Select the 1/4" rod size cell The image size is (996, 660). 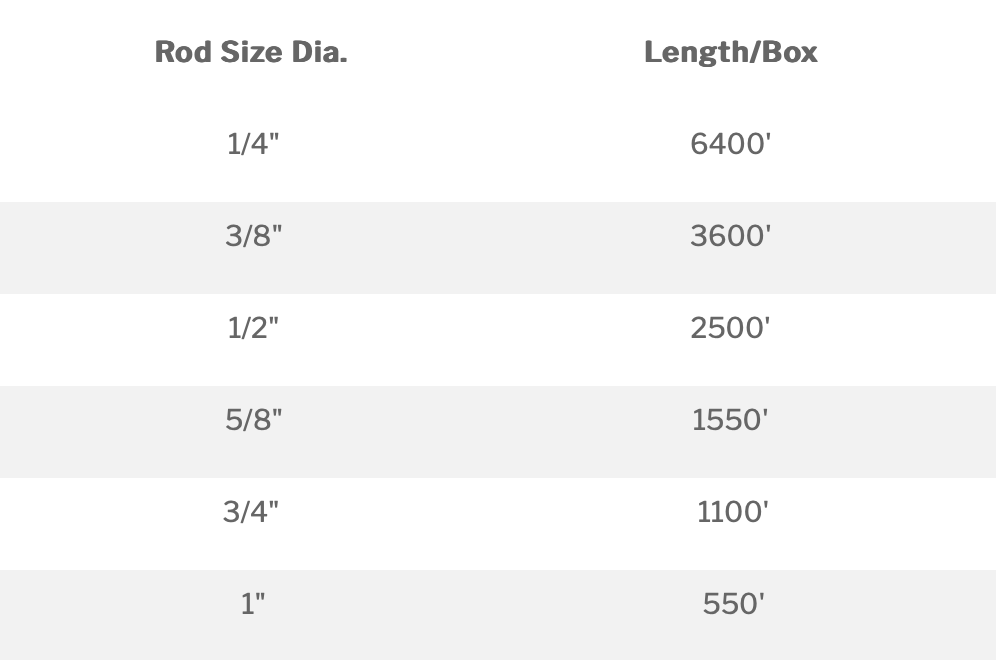252,144
